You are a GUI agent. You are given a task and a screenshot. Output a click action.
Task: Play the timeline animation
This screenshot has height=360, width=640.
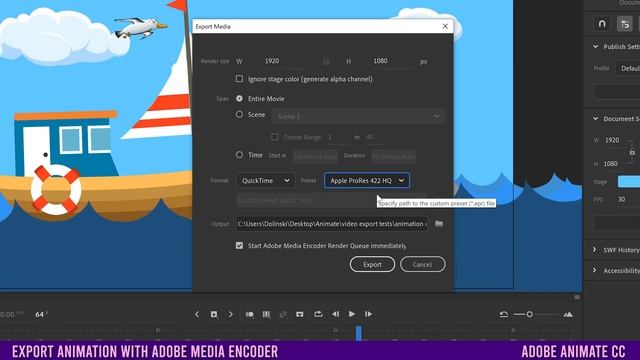point(352,314)
